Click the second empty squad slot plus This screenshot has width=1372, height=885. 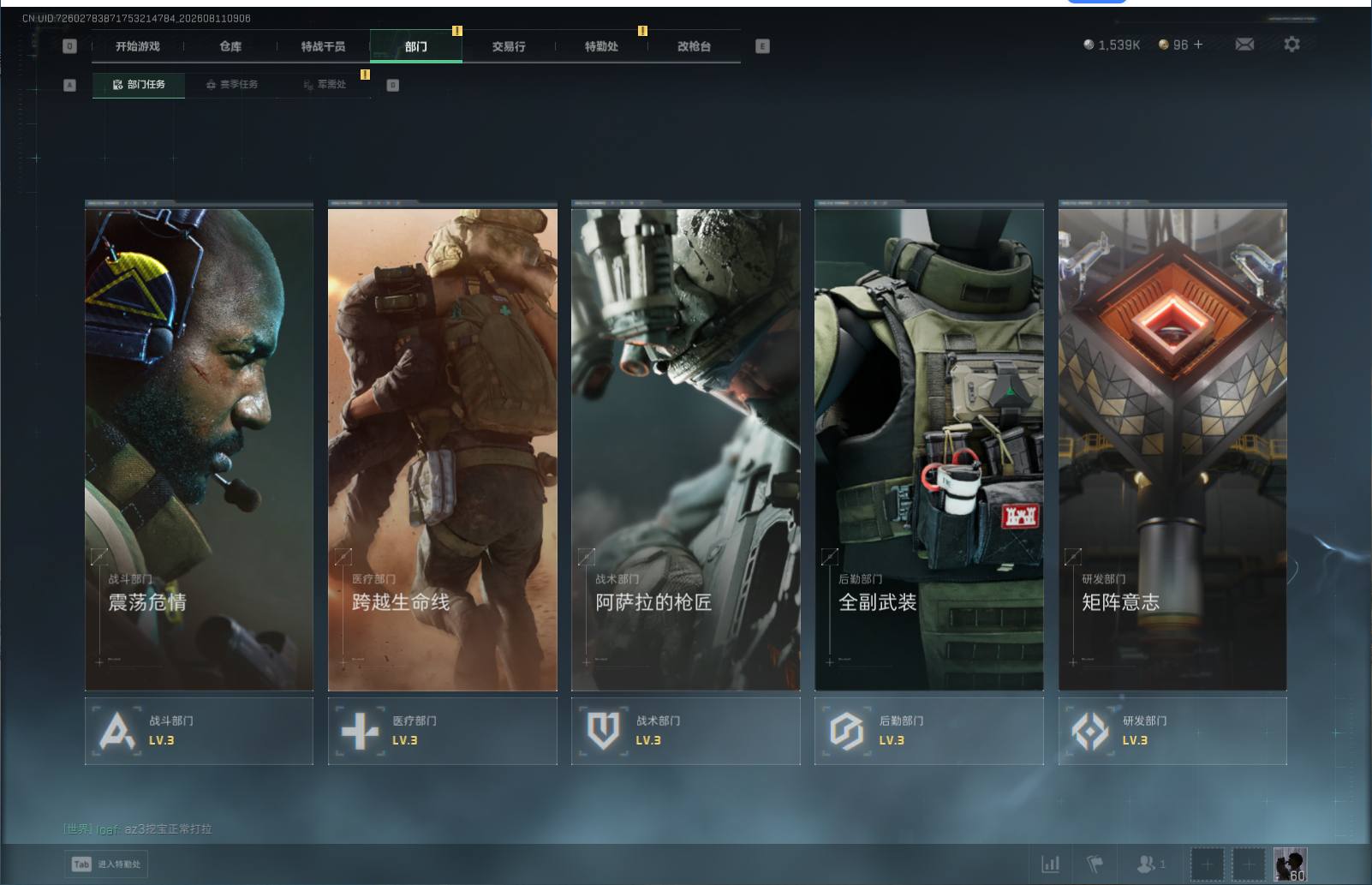click(1248, 864)
